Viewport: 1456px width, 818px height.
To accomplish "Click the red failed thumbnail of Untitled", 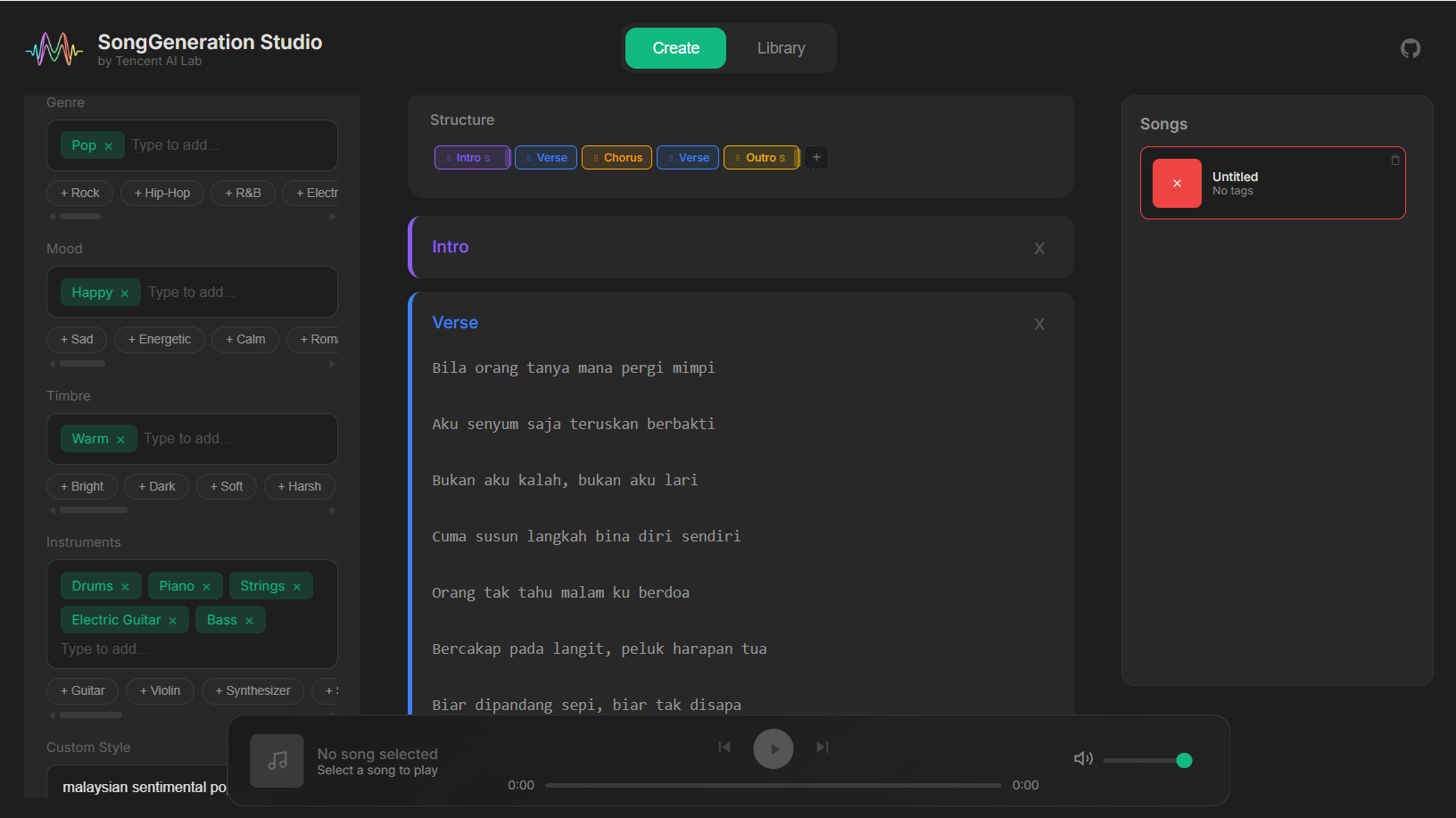I will [1177, 183].
